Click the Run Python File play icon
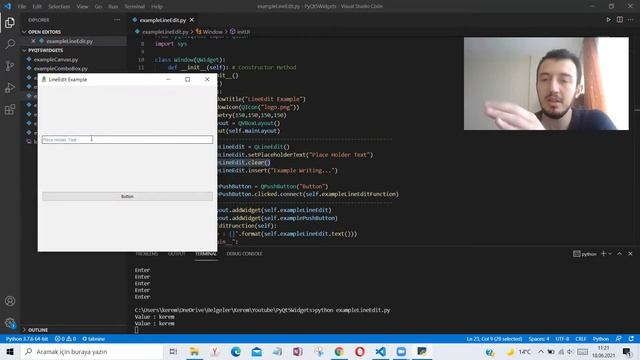640x360 pixels. (609, 20)
